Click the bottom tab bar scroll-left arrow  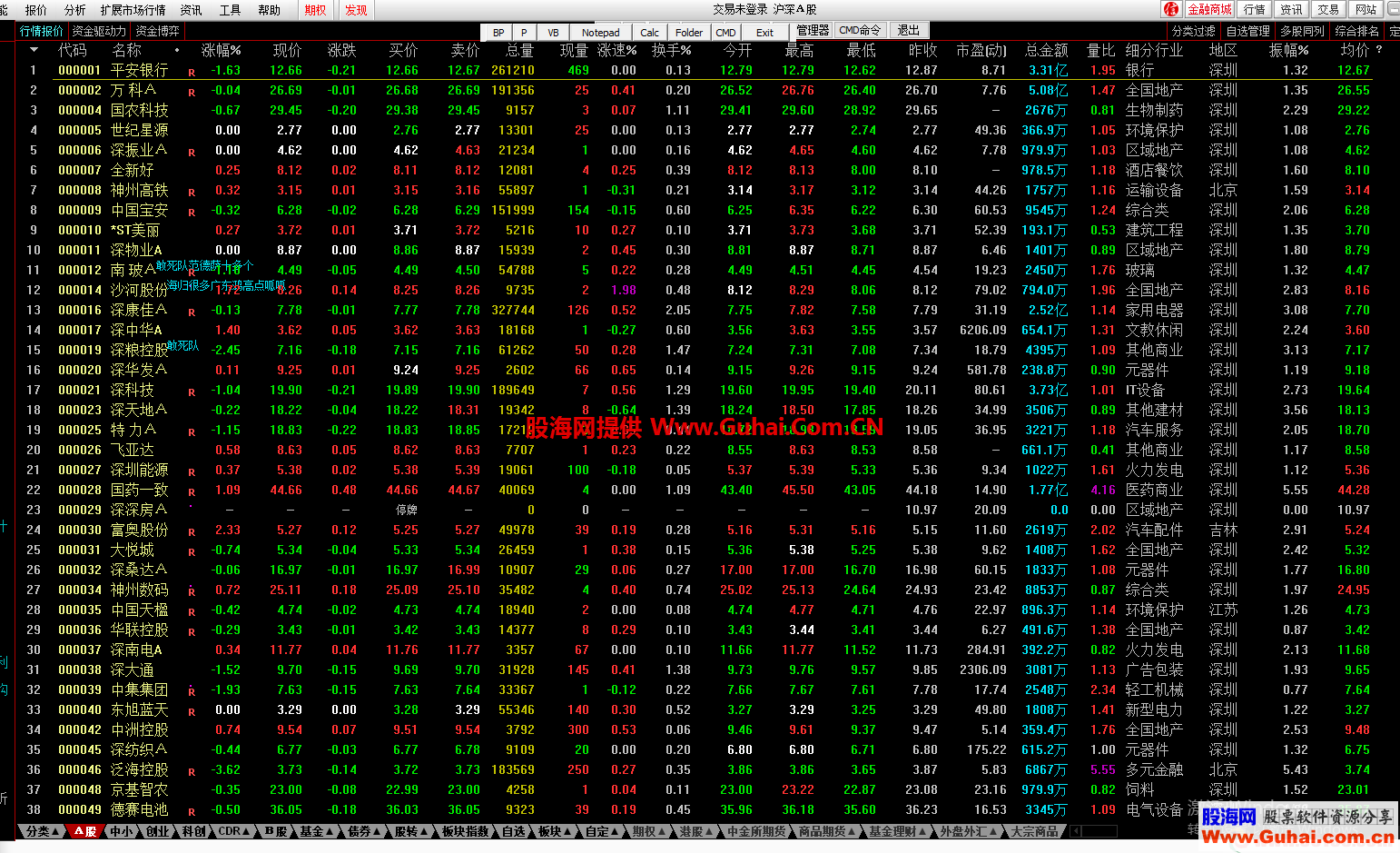click(1075, 831)
